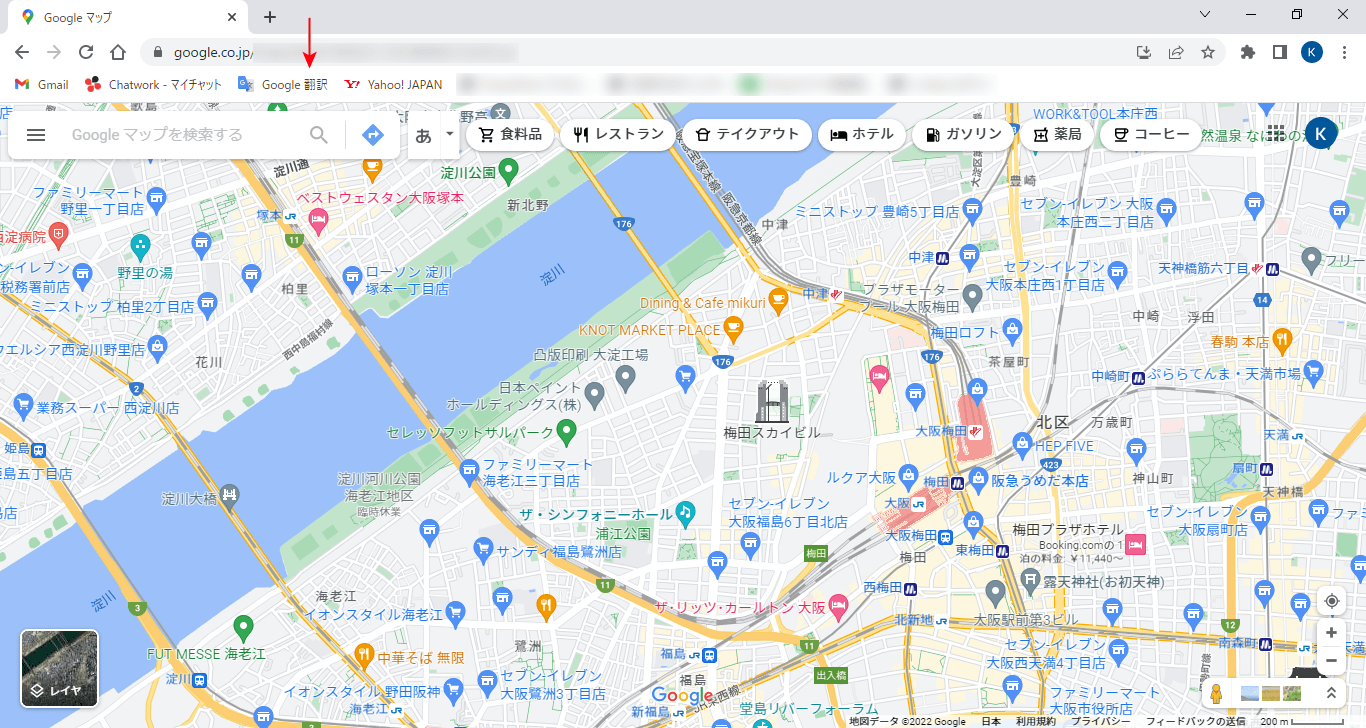The width and height of the screenshot is (1366, 728).
Task: Open a new tab with plus button
Action: [x=270, y=17]
